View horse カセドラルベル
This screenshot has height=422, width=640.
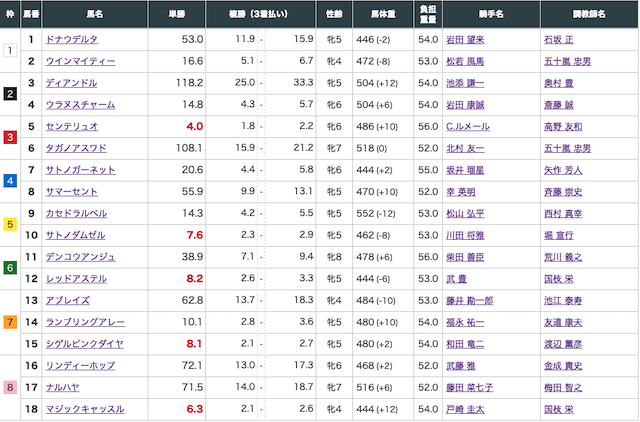point(76,213)
